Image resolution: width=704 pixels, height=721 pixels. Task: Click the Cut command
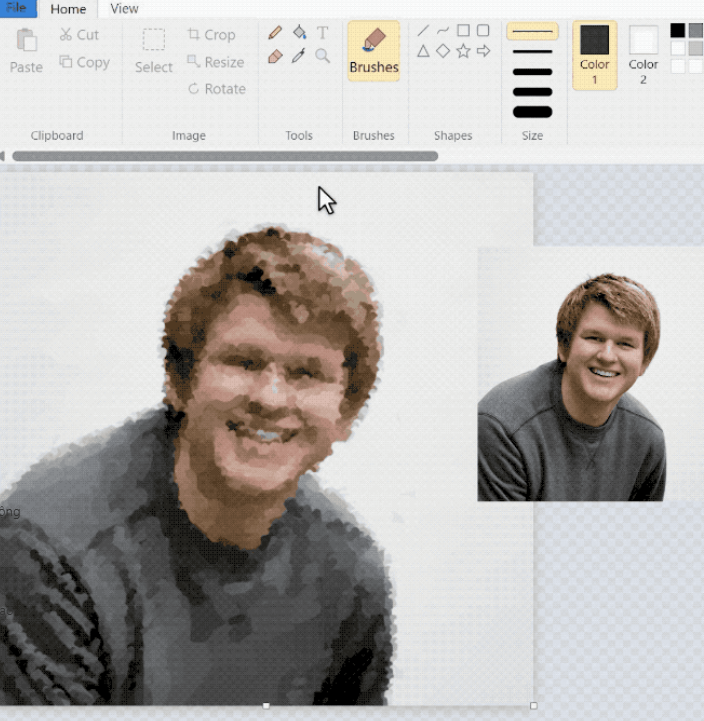click(79, 34)
